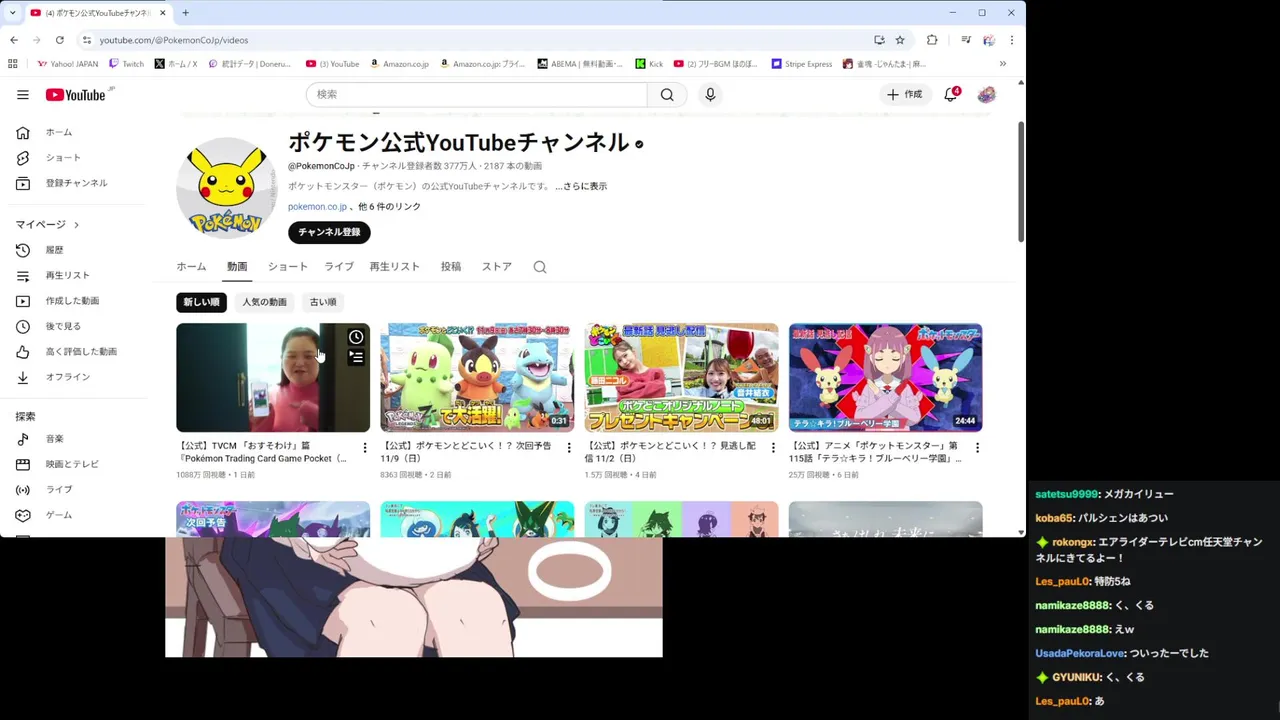Expand the マイページ section chevron
Viewport: 1280px width, 720px height.
76,225
